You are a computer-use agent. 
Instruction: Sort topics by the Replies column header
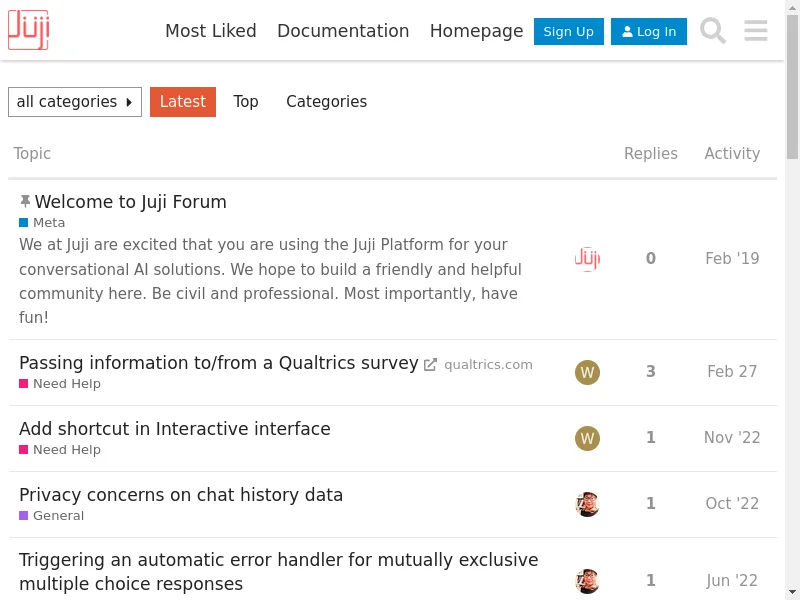(x=651, y=154)
